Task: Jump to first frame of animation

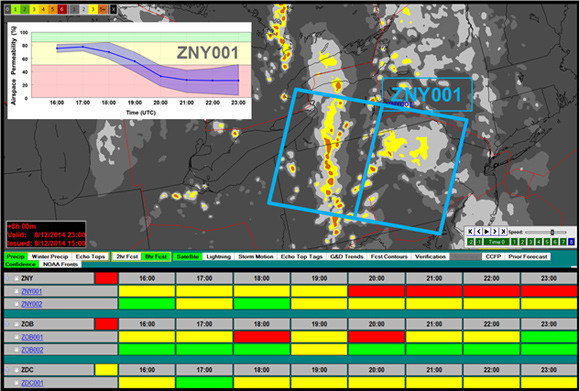Action: [x=470, y=231]
